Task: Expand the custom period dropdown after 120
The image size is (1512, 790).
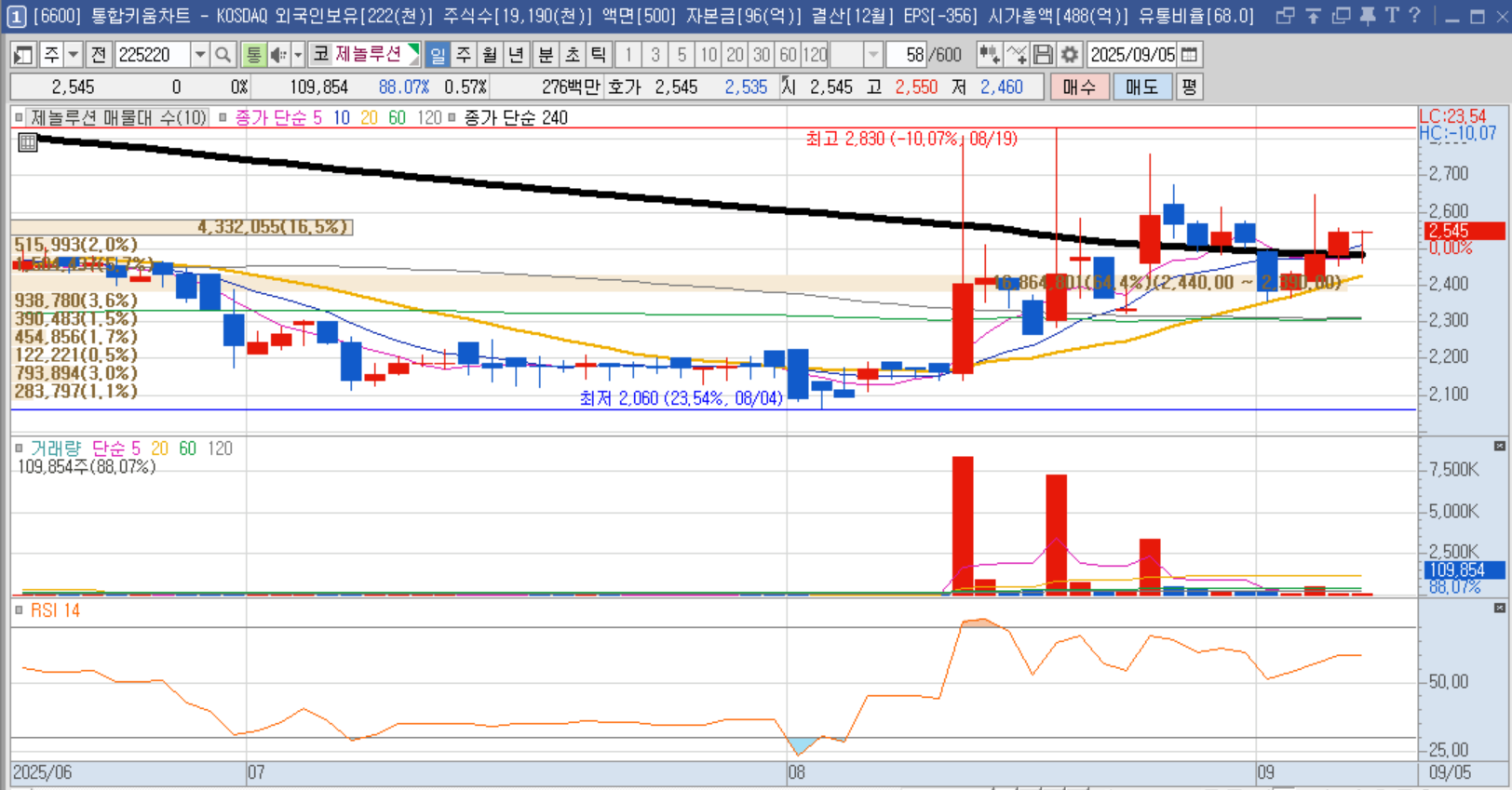Action: (x=872, y=55)
